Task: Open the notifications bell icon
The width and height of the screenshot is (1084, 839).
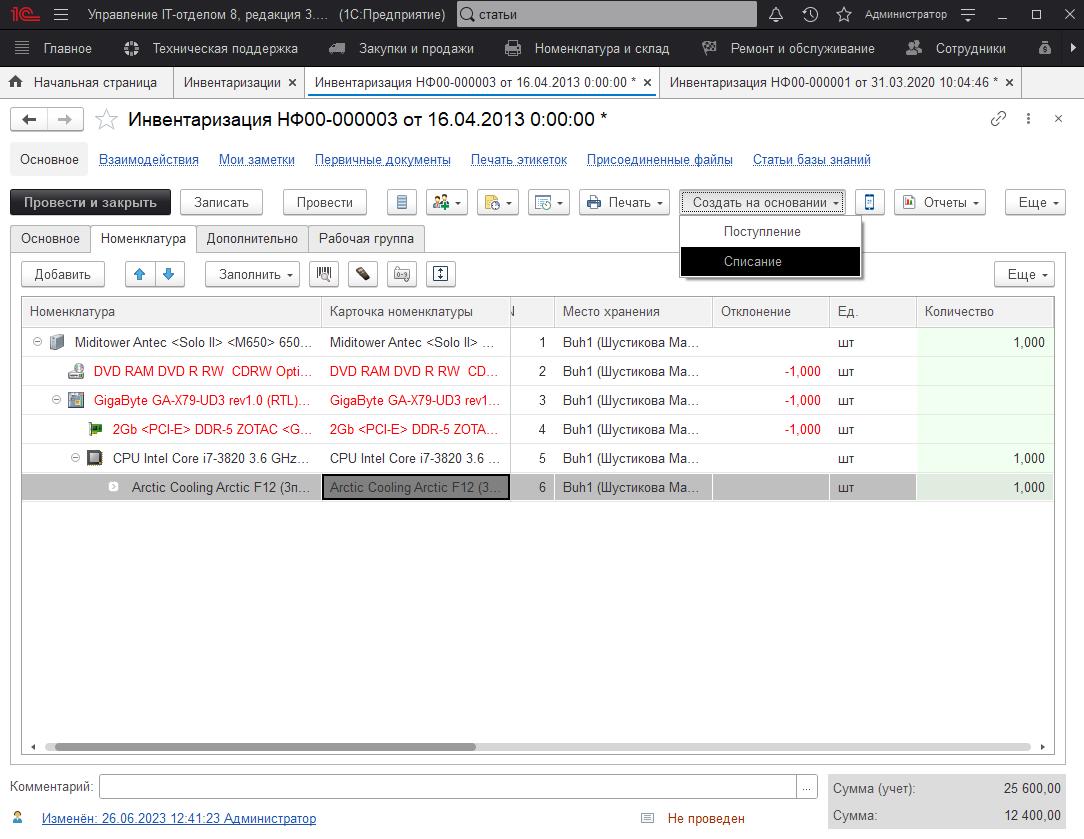Action: [776, 15]
